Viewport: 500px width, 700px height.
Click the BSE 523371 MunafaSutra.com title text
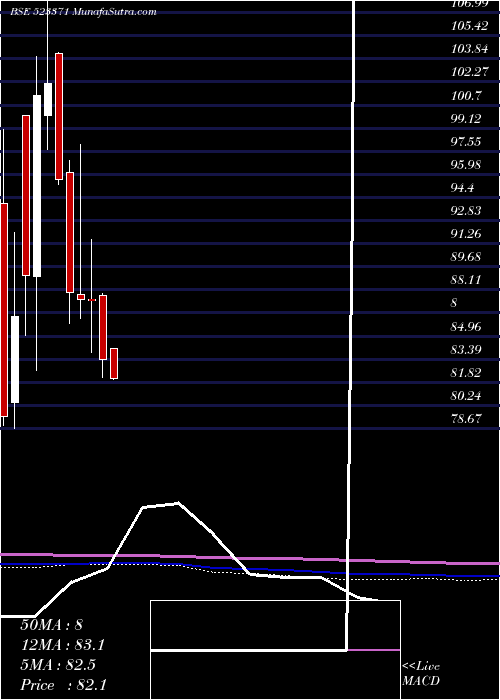click(x=83, y=12)
